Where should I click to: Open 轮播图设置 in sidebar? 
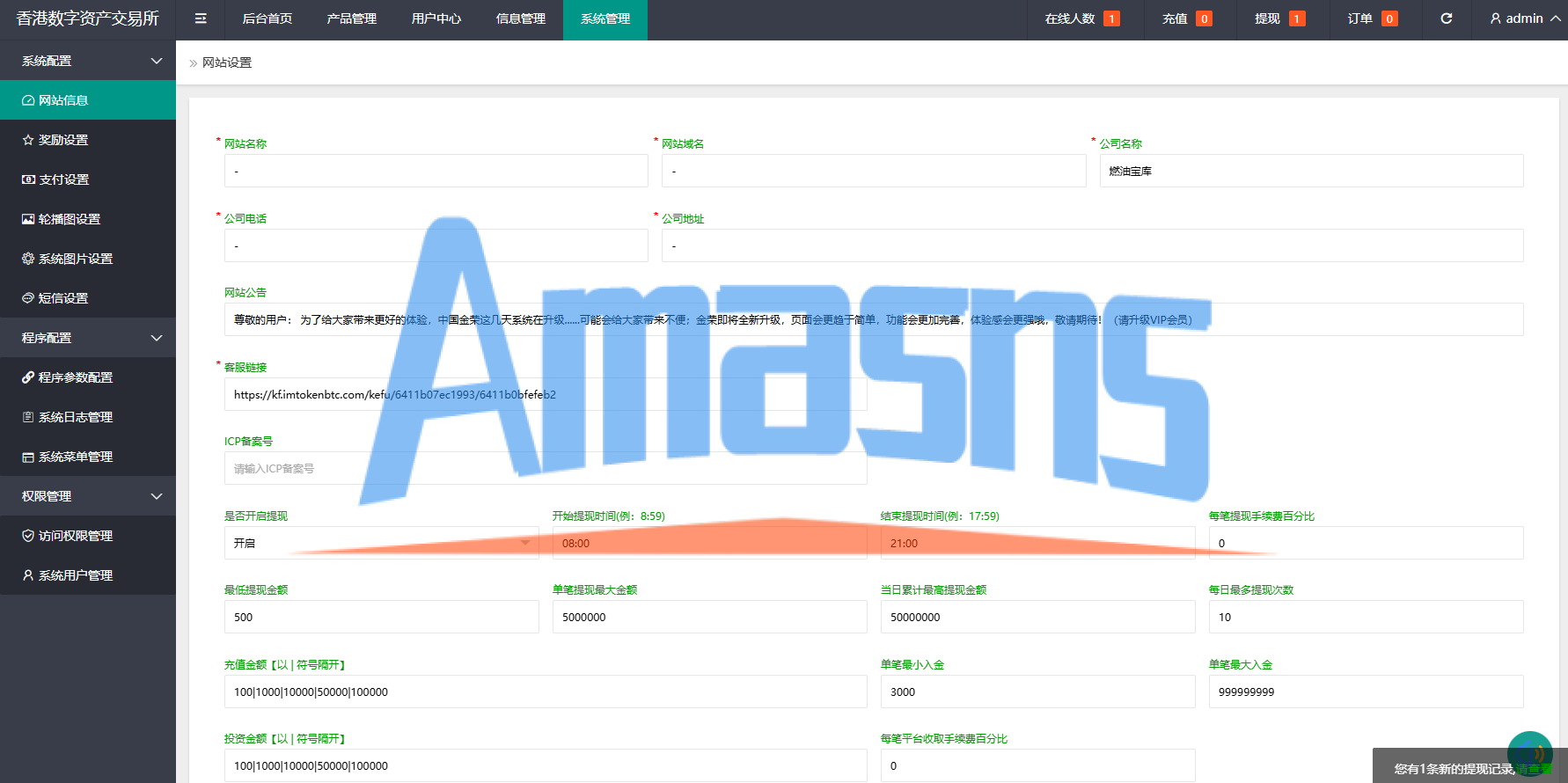(88, 219)
